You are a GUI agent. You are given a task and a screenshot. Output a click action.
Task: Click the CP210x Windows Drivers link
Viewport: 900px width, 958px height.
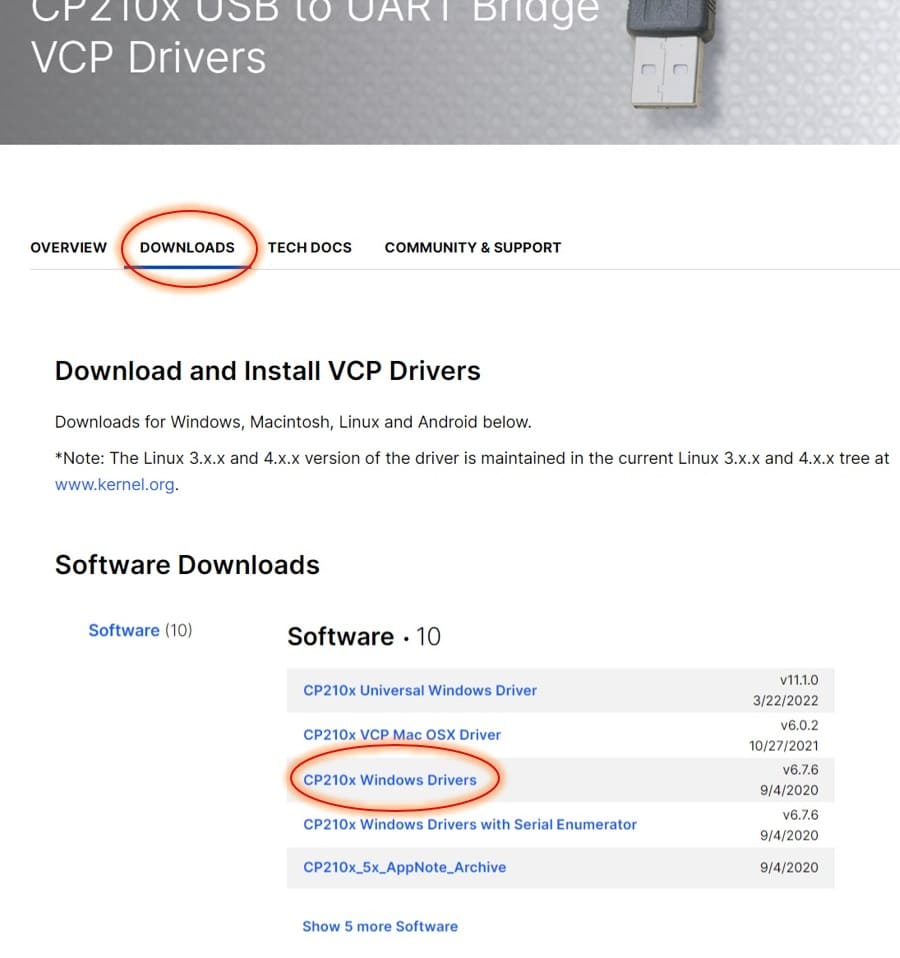point(390,780)
